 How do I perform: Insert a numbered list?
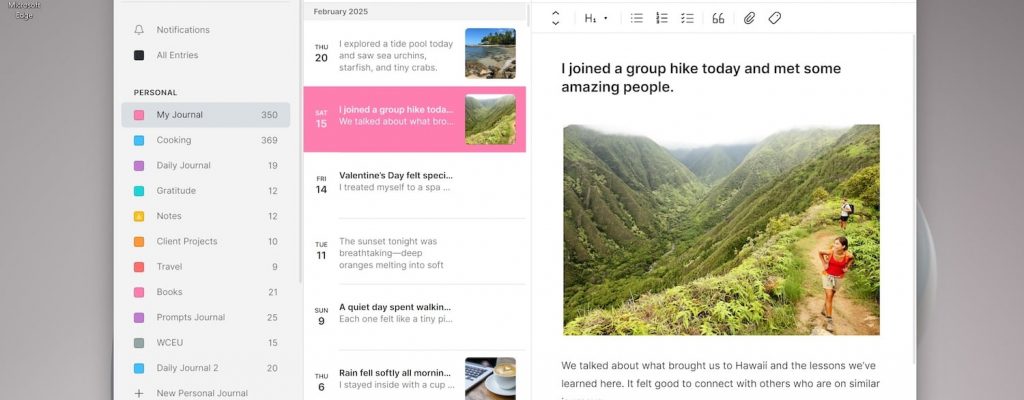pyautogui.click(x=662, y=18)
